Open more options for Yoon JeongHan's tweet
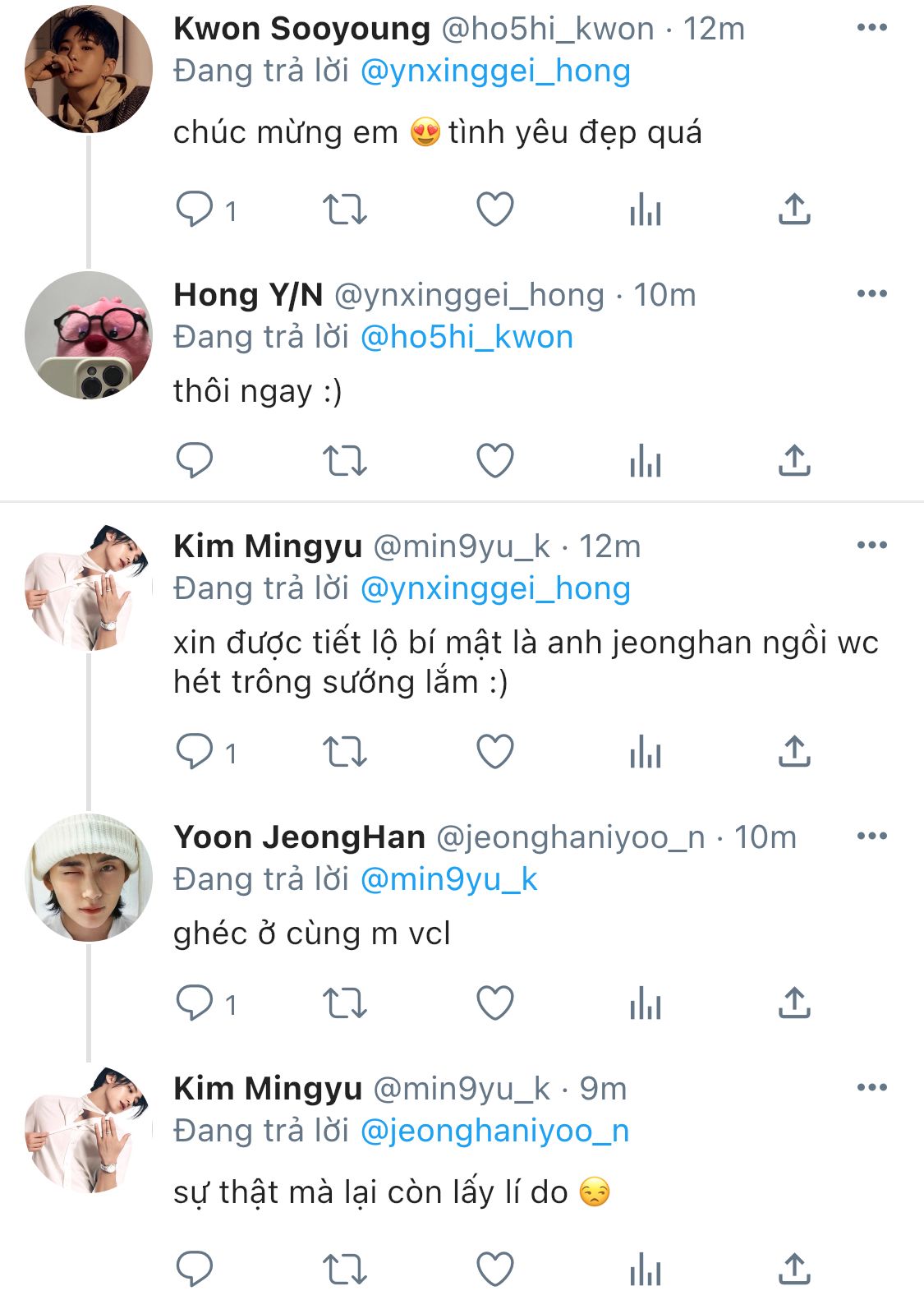924x1300 pixels. pyautogui.click(x=871, y=836)
